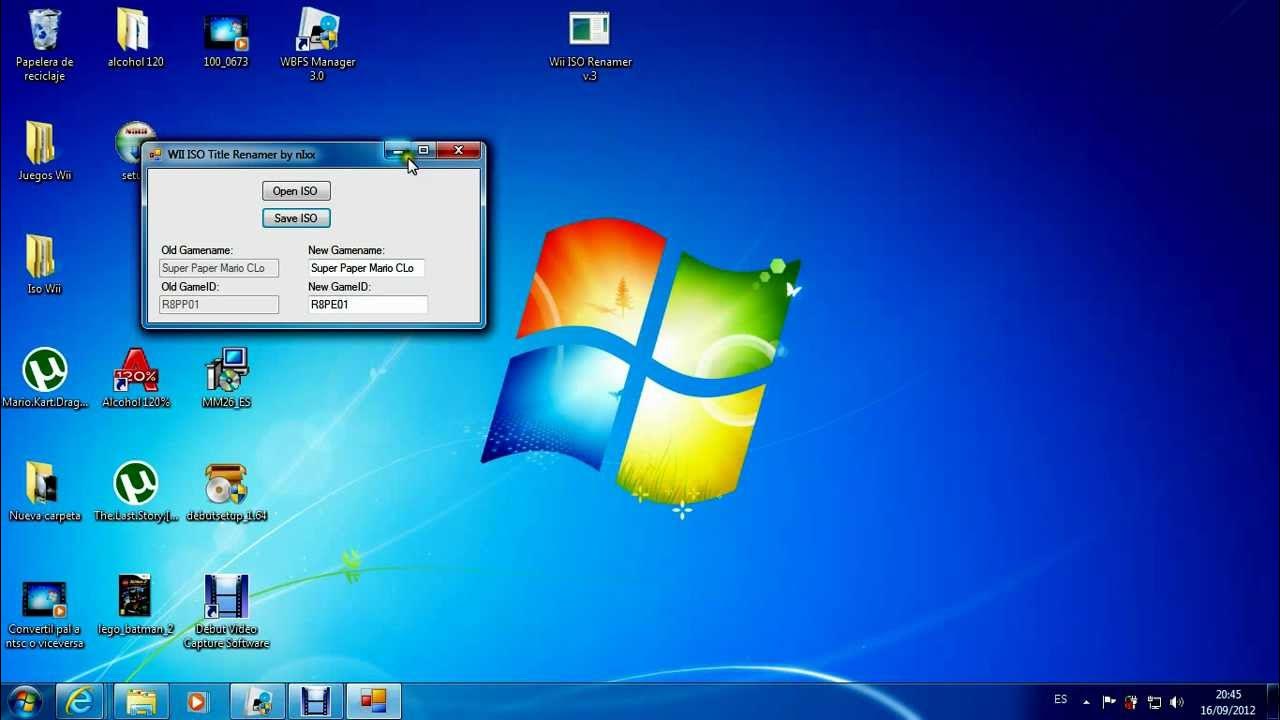Click into the New Gamename field
The width and height of the screenshot is (1280, 720).
pyautogui.click(x=366, y=268)
